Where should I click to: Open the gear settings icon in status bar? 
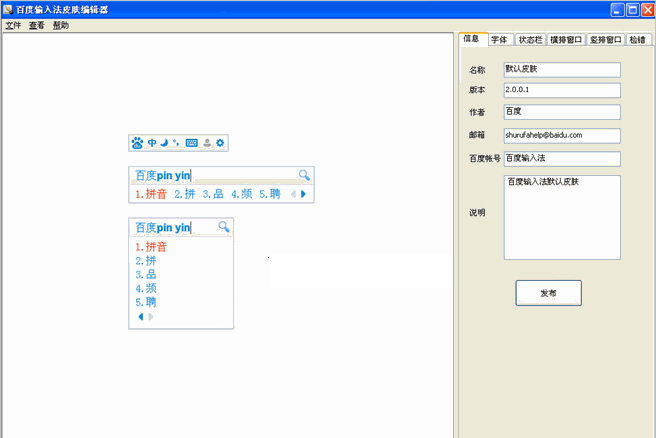(x=220, y=143)
